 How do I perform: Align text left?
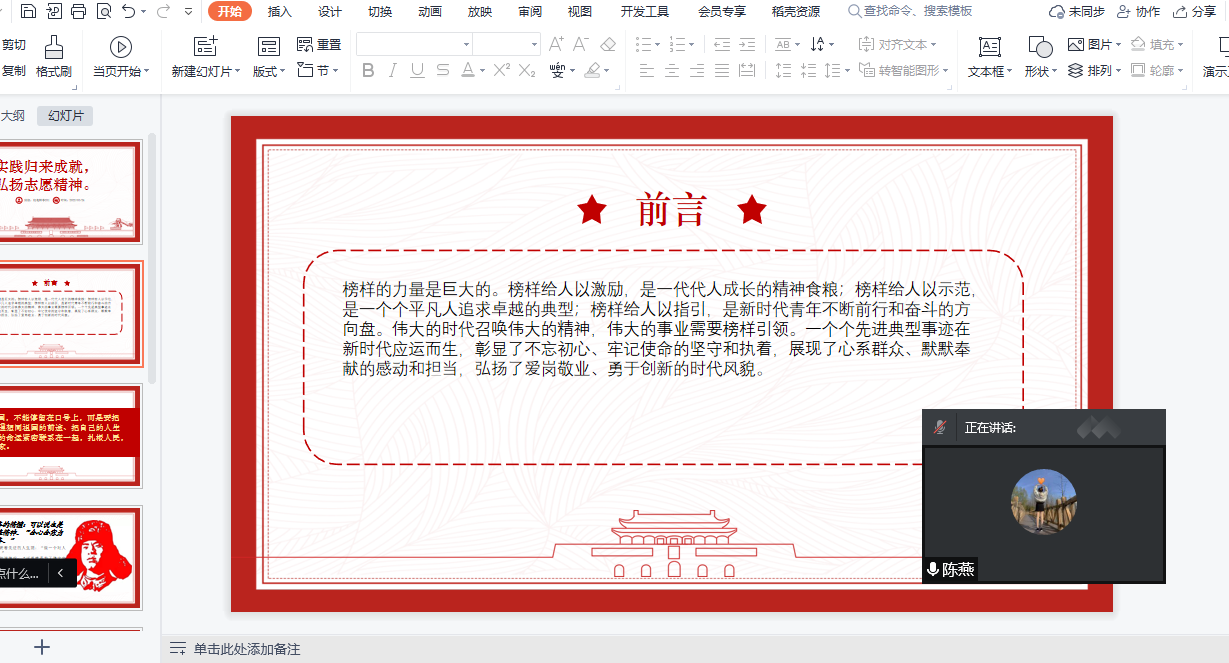click(x=647, y=71)
